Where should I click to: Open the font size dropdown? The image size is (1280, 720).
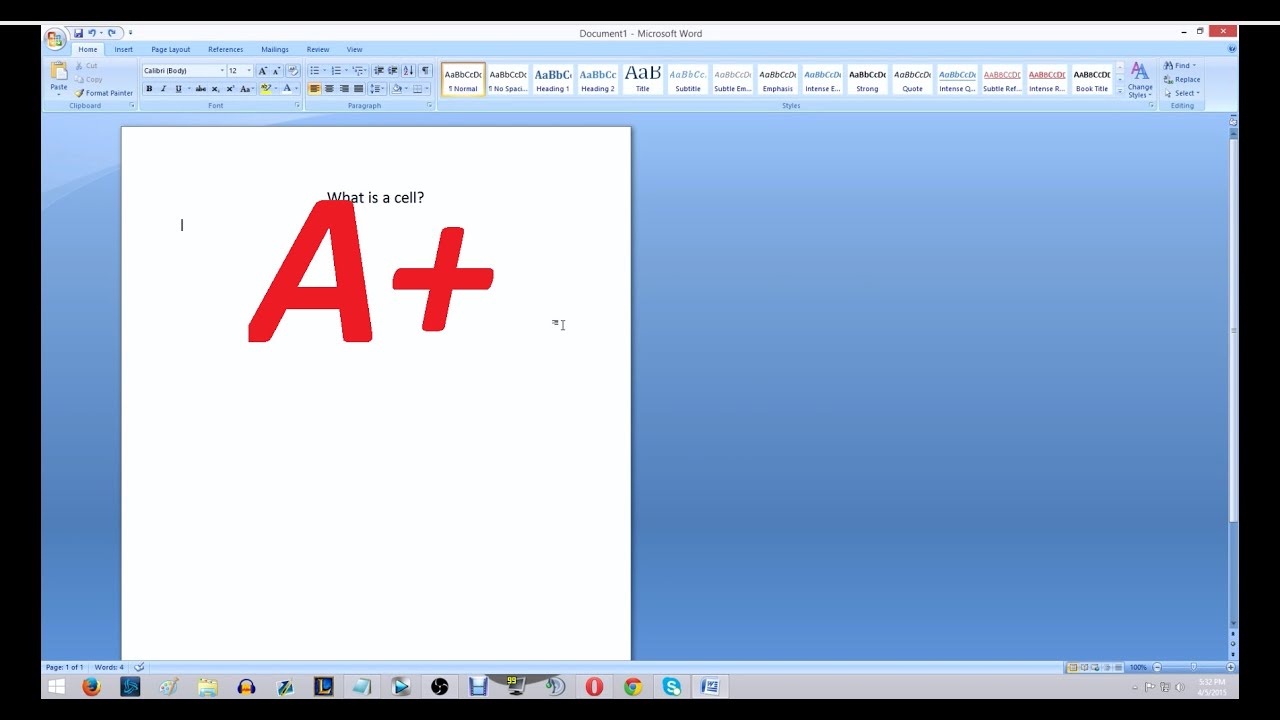[249, 71]
